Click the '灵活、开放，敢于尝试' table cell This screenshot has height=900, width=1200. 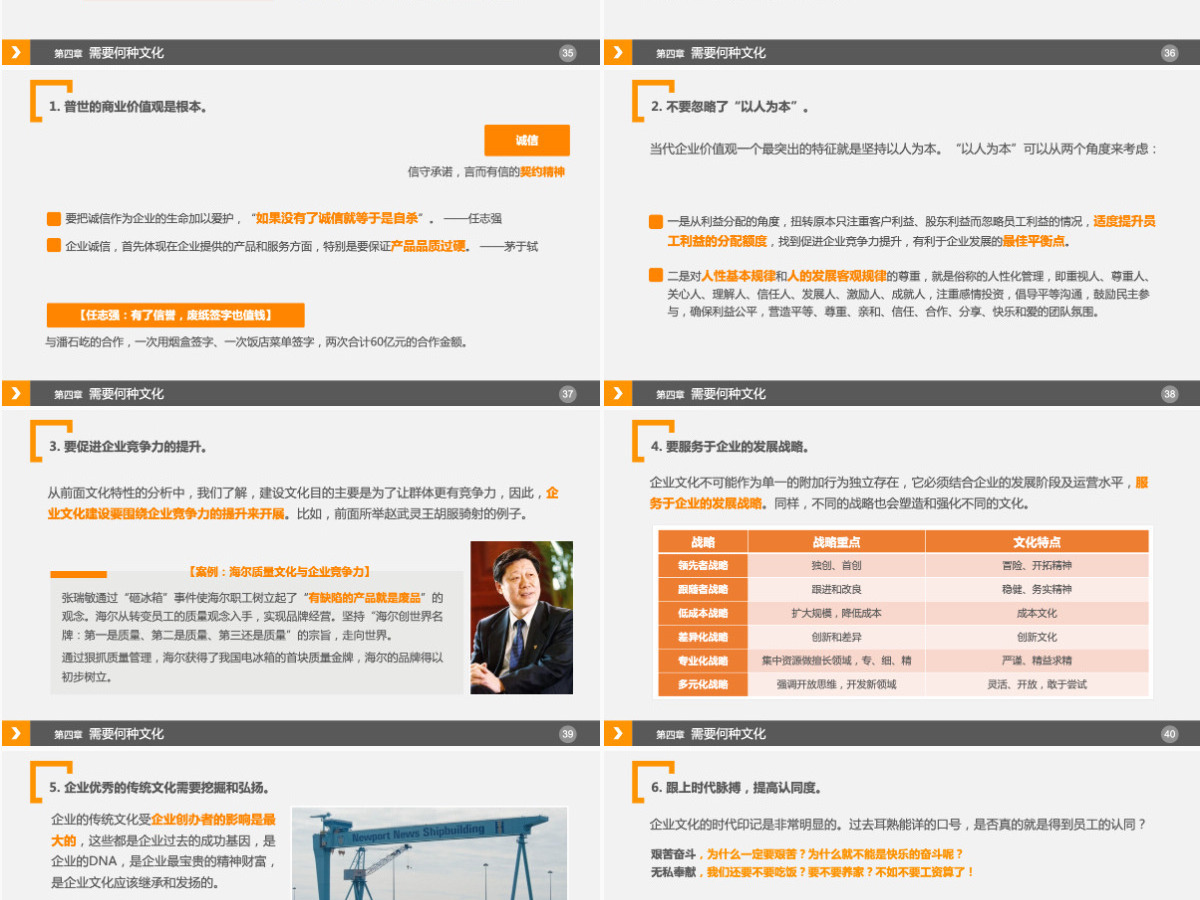tap(1037, 685)
